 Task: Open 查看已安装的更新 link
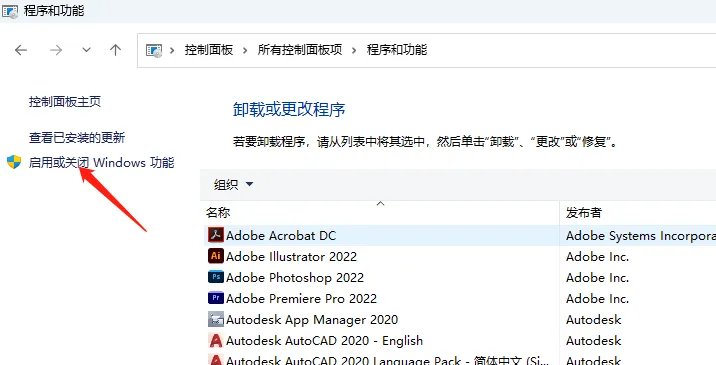(x=77, y=138)
